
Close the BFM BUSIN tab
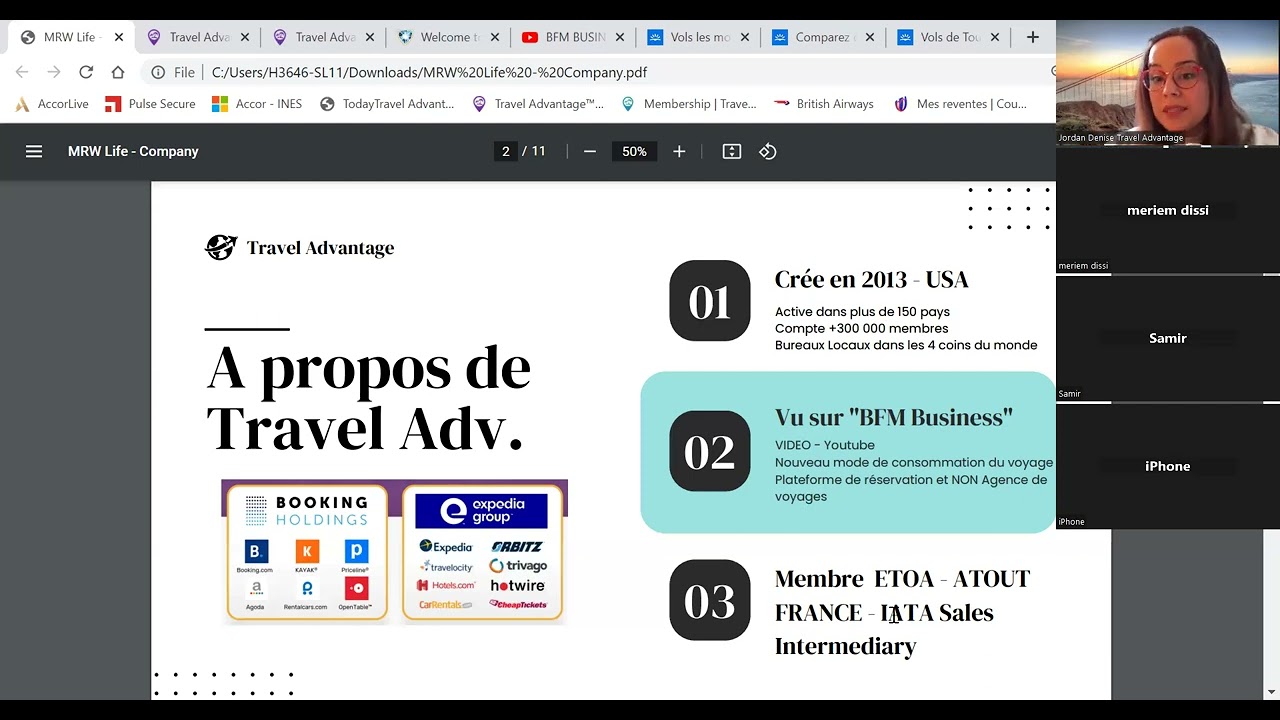click(620, 37)
